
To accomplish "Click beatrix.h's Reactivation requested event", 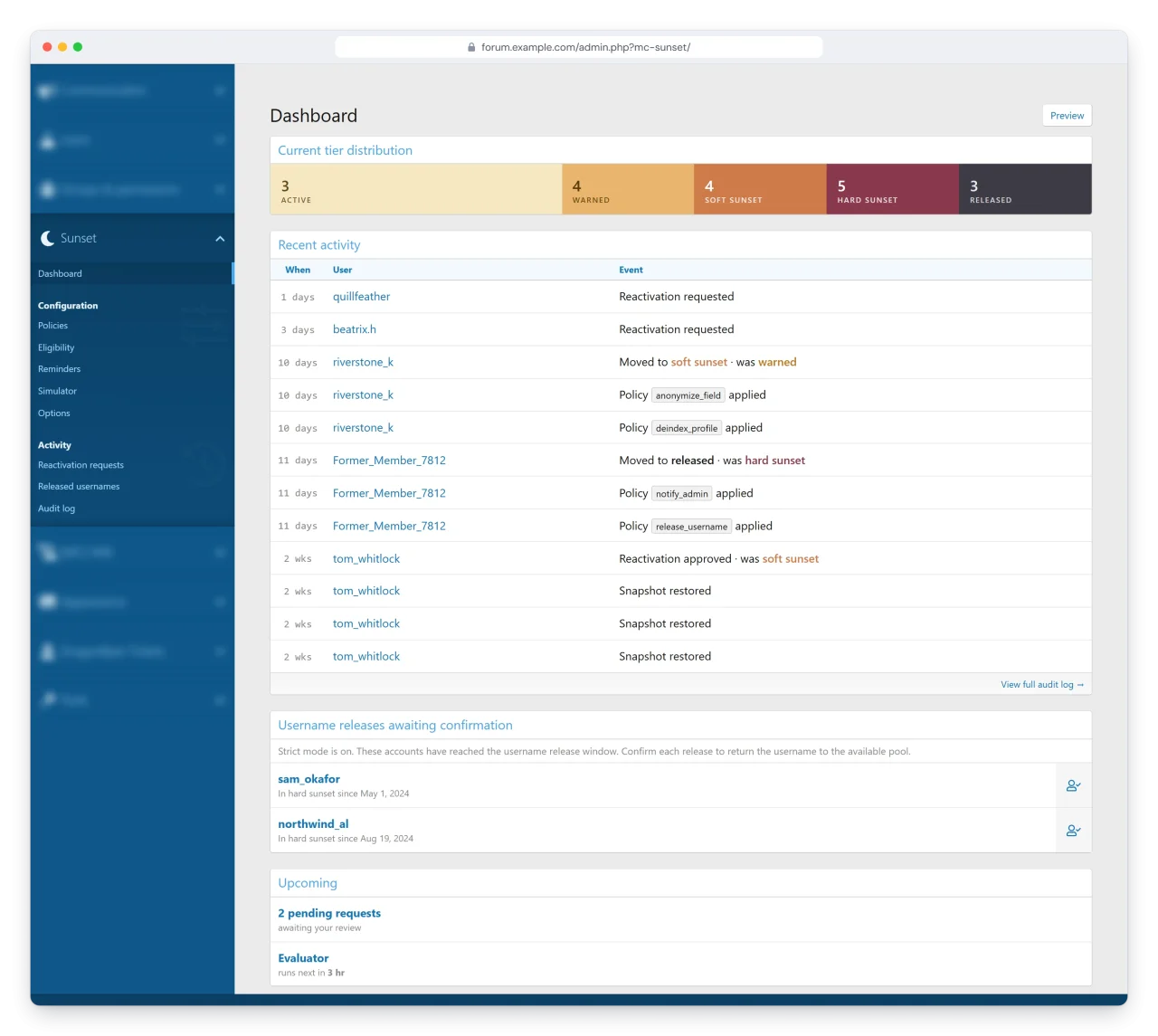I will point(677,329).
